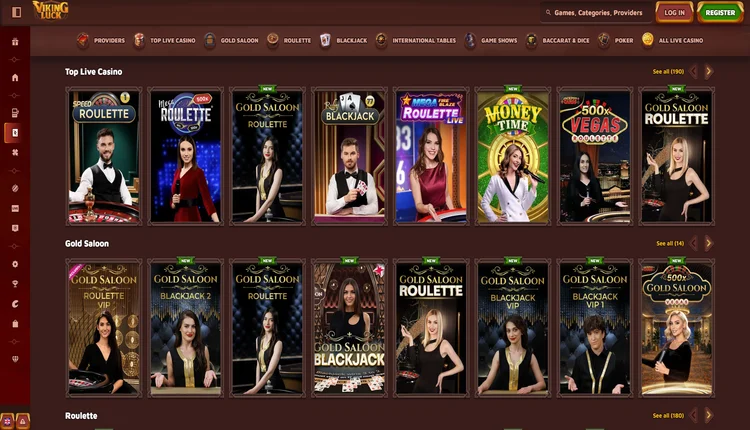Click the green REGISTER button

[x=720, y=13]
